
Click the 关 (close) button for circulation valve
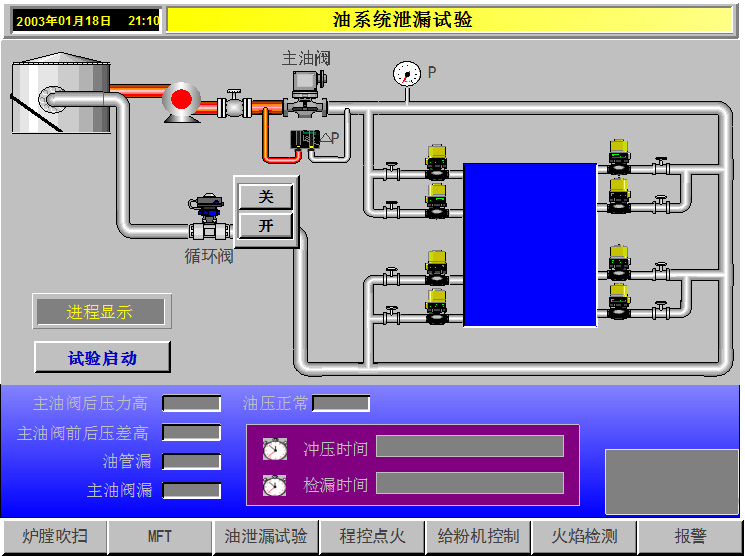(266, 197)
